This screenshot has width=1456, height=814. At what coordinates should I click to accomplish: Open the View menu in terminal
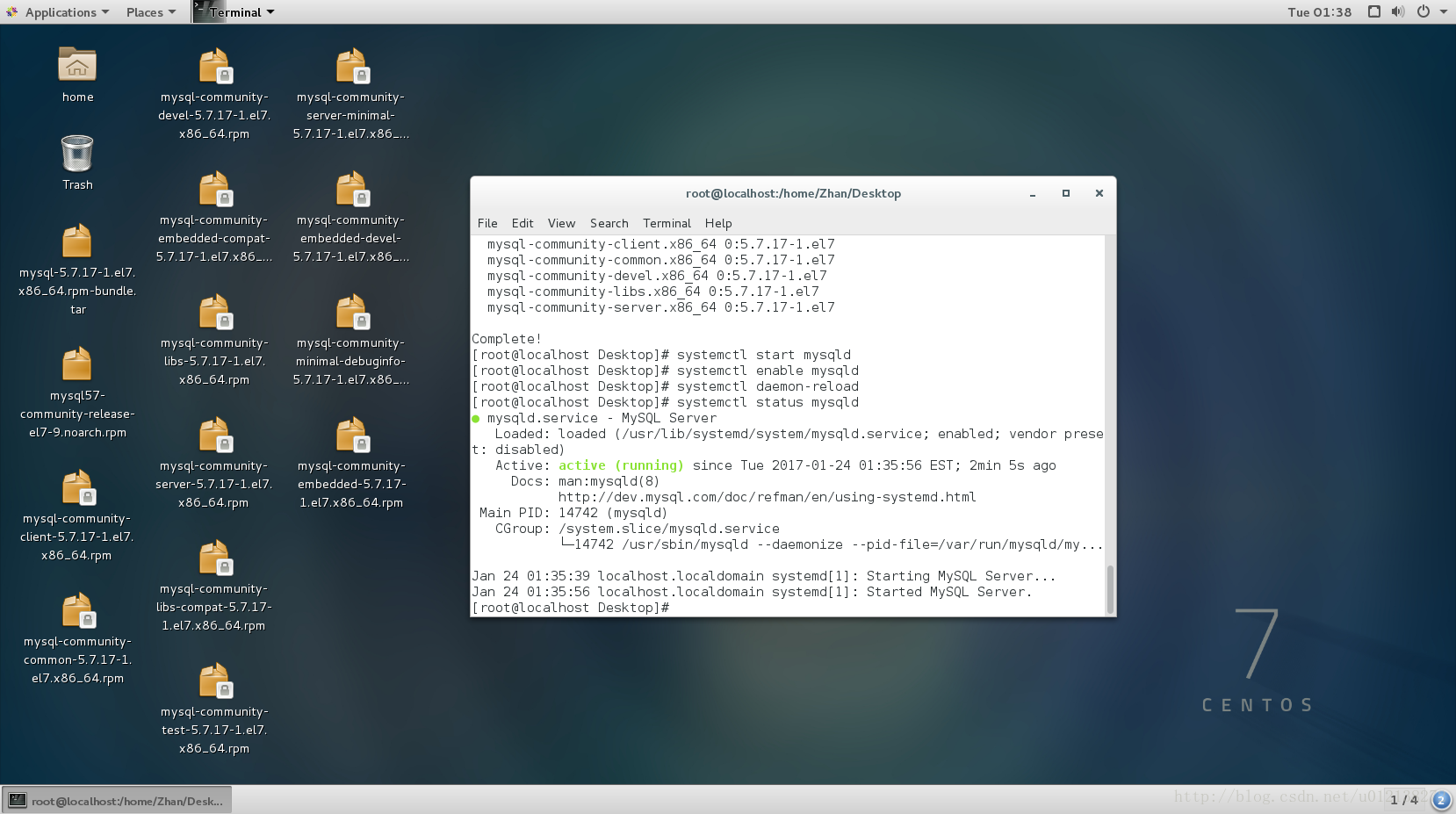561,223
